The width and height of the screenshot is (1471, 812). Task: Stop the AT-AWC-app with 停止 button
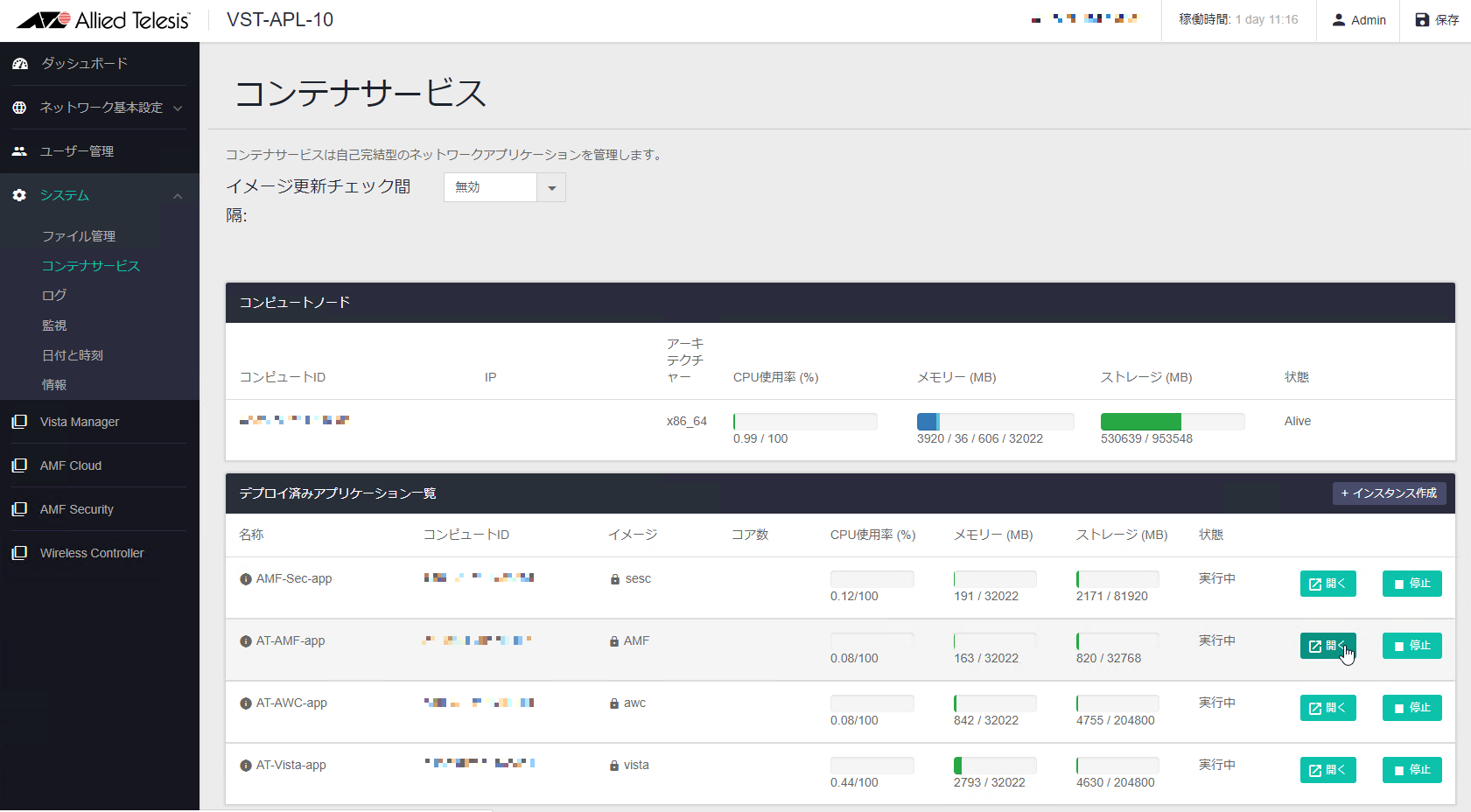(1411, 708)
